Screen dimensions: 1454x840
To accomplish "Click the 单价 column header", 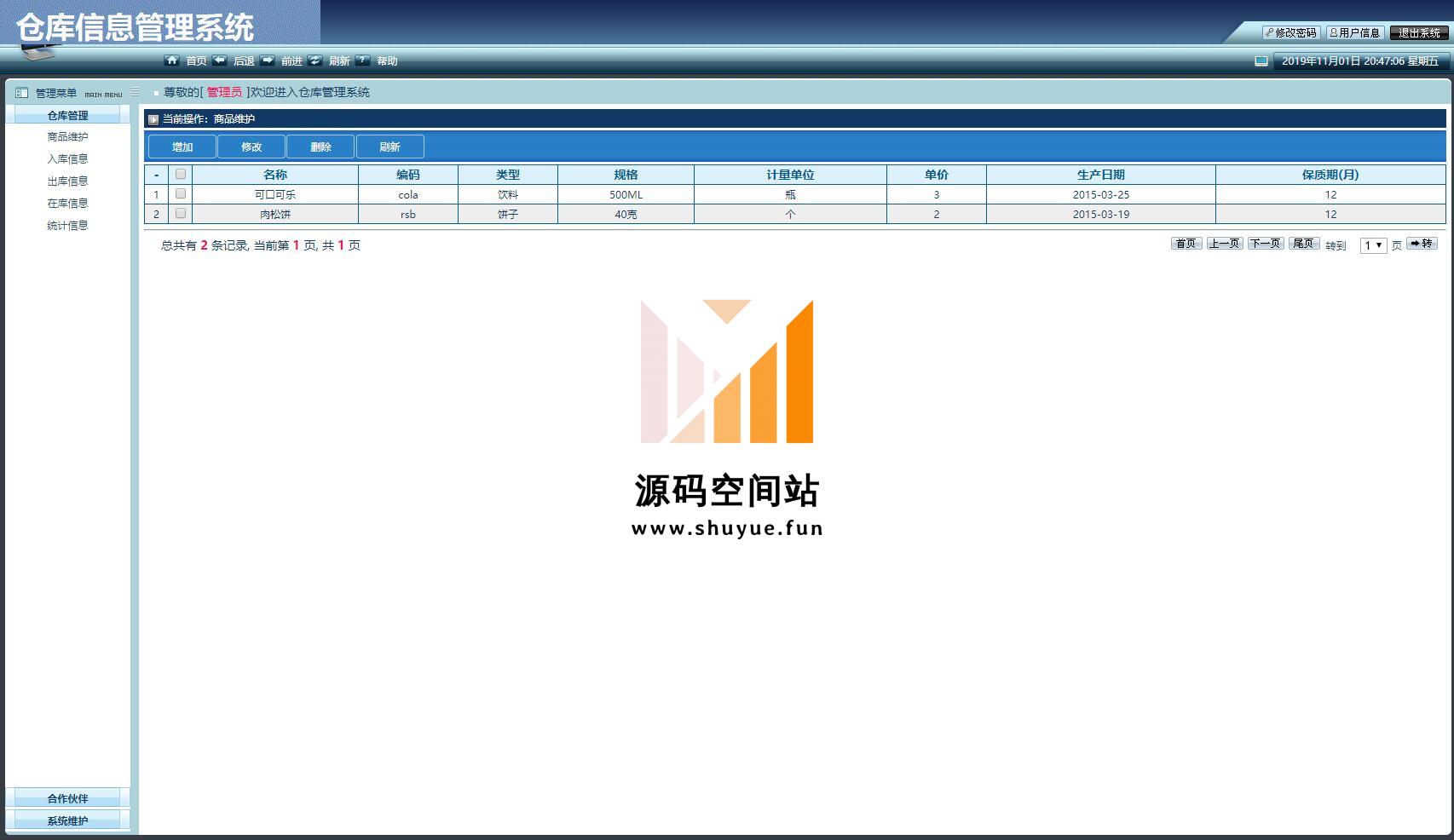I will [x=937, y=175].
